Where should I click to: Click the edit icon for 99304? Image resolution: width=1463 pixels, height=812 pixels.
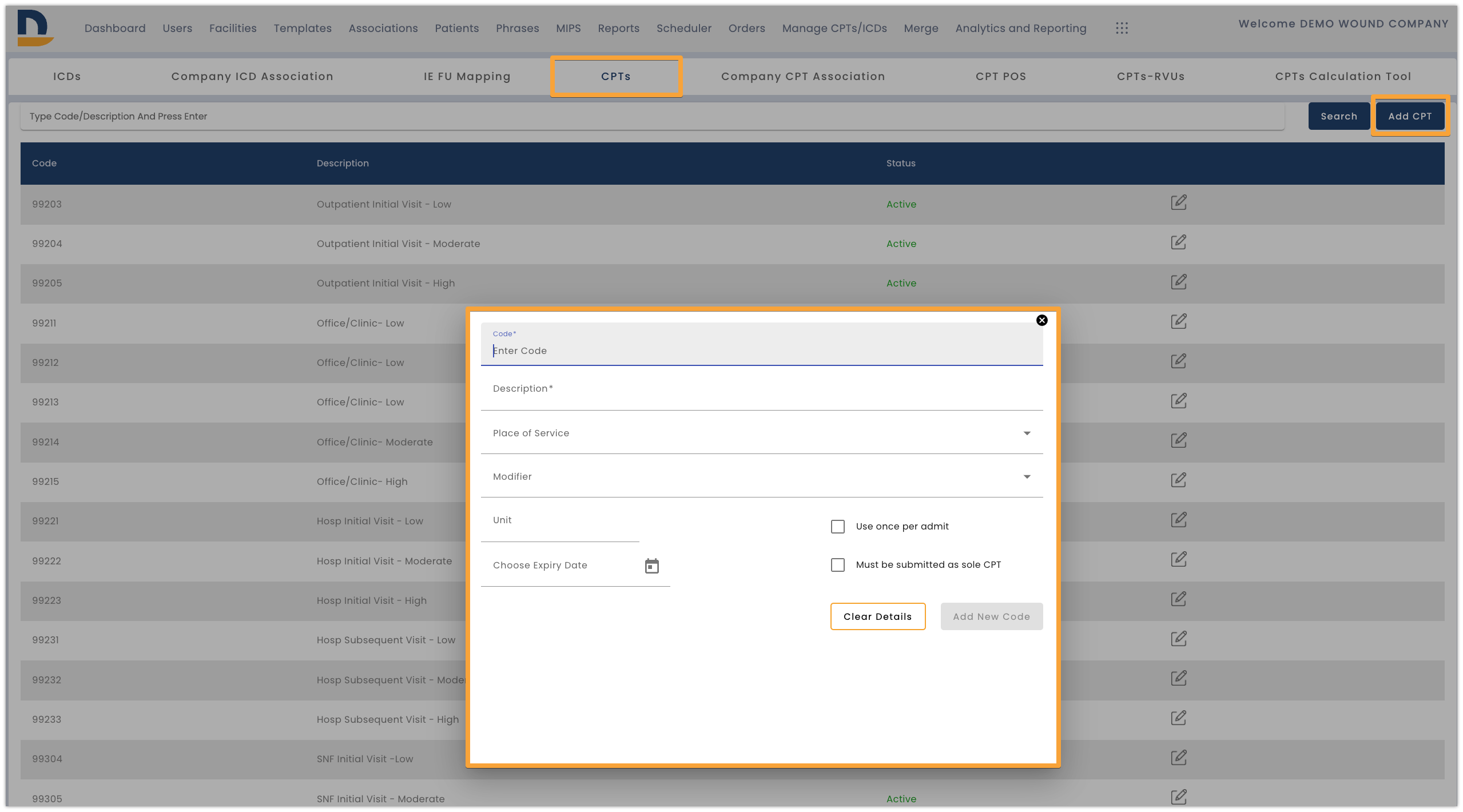pyautogui.click(x=1178, y=757)
